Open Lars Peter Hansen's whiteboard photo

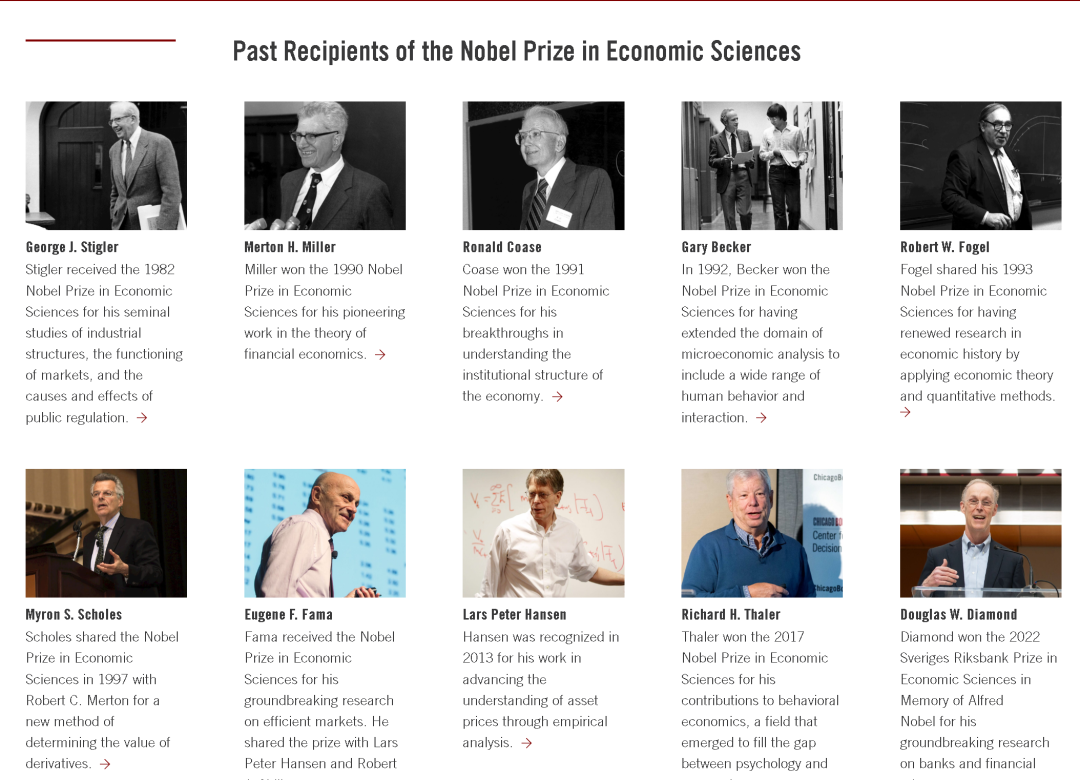[x=543, y=533]
